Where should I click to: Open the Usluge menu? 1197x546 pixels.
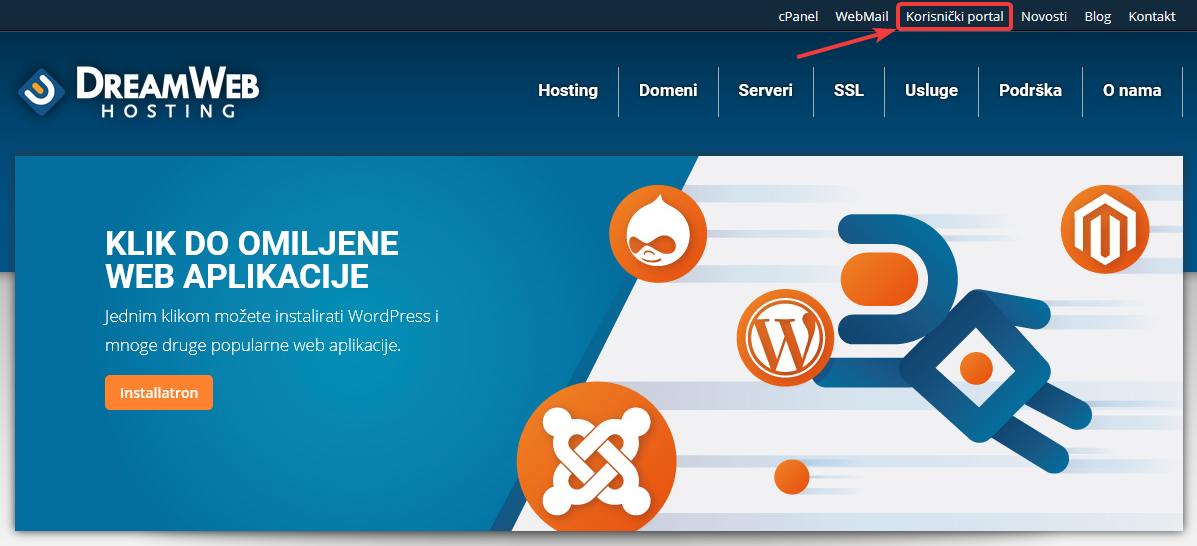931,90
